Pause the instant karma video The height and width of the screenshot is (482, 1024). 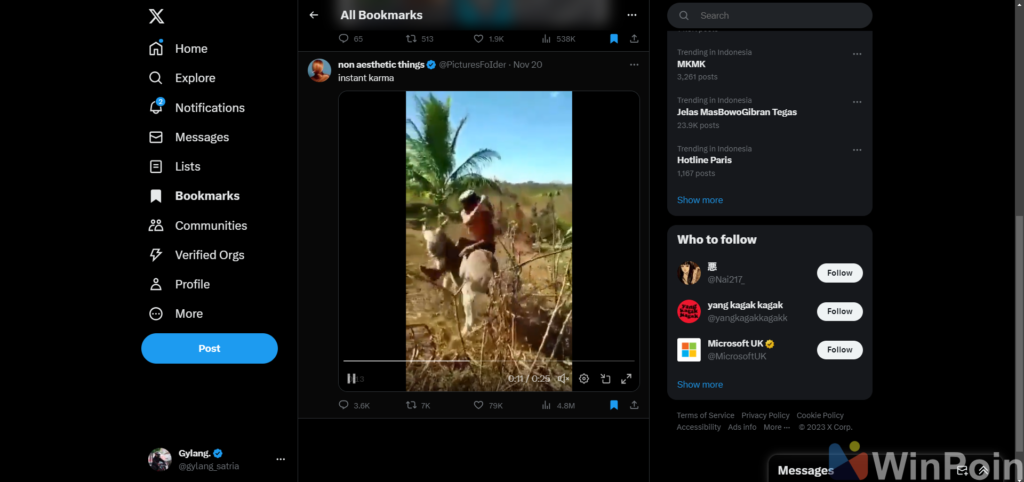point(351,379)
